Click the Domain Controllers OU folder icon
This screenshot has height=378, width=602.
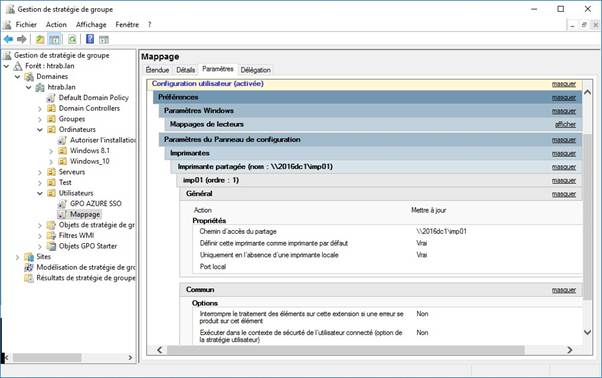(x=51, y=109)
